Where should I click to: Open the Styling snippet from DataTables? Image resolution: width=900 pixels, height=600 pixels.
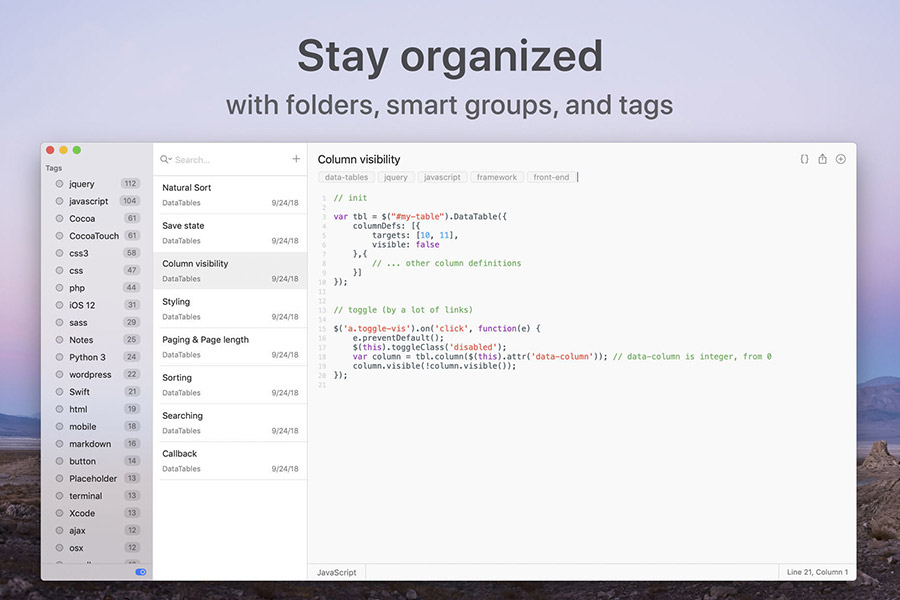pos(230,309)
